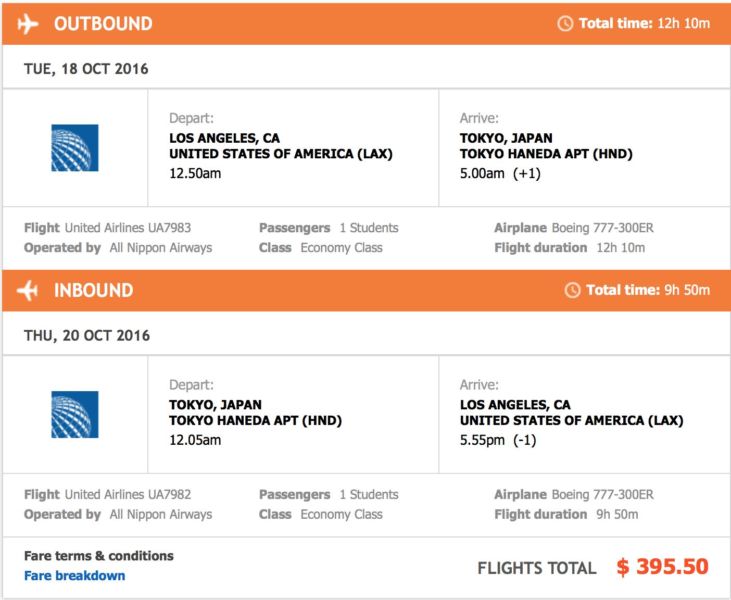
Task: Click the United Airlines logo on outbound flight
Action: (75, 148)
